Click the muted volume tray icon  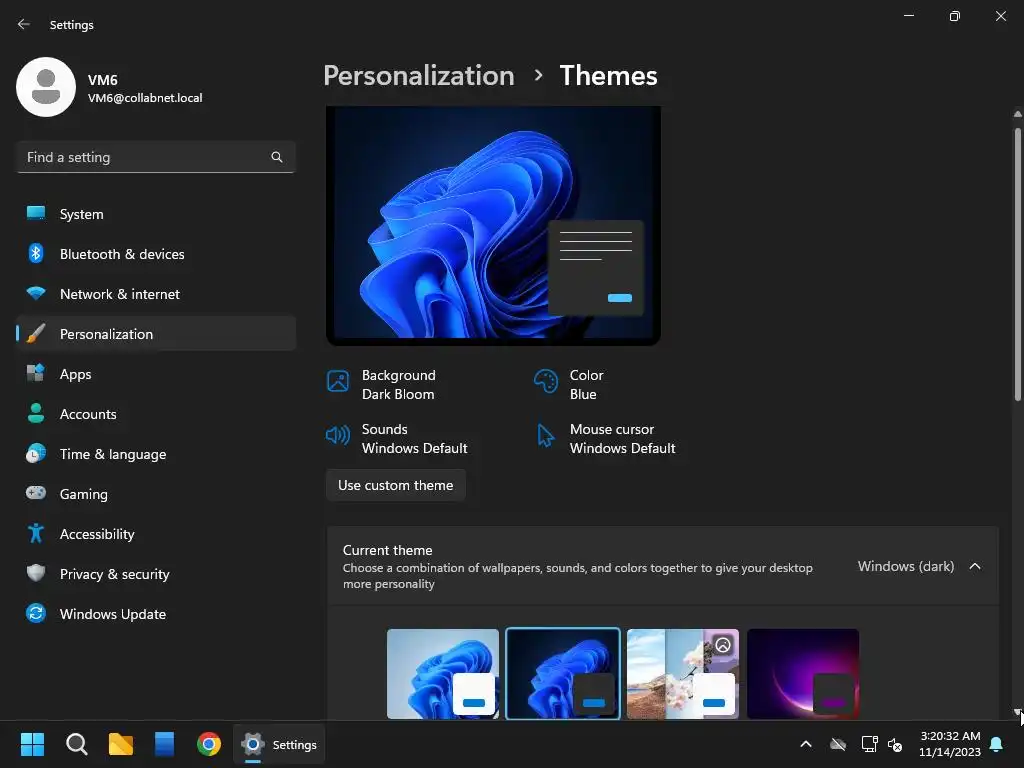click(895, 744)
